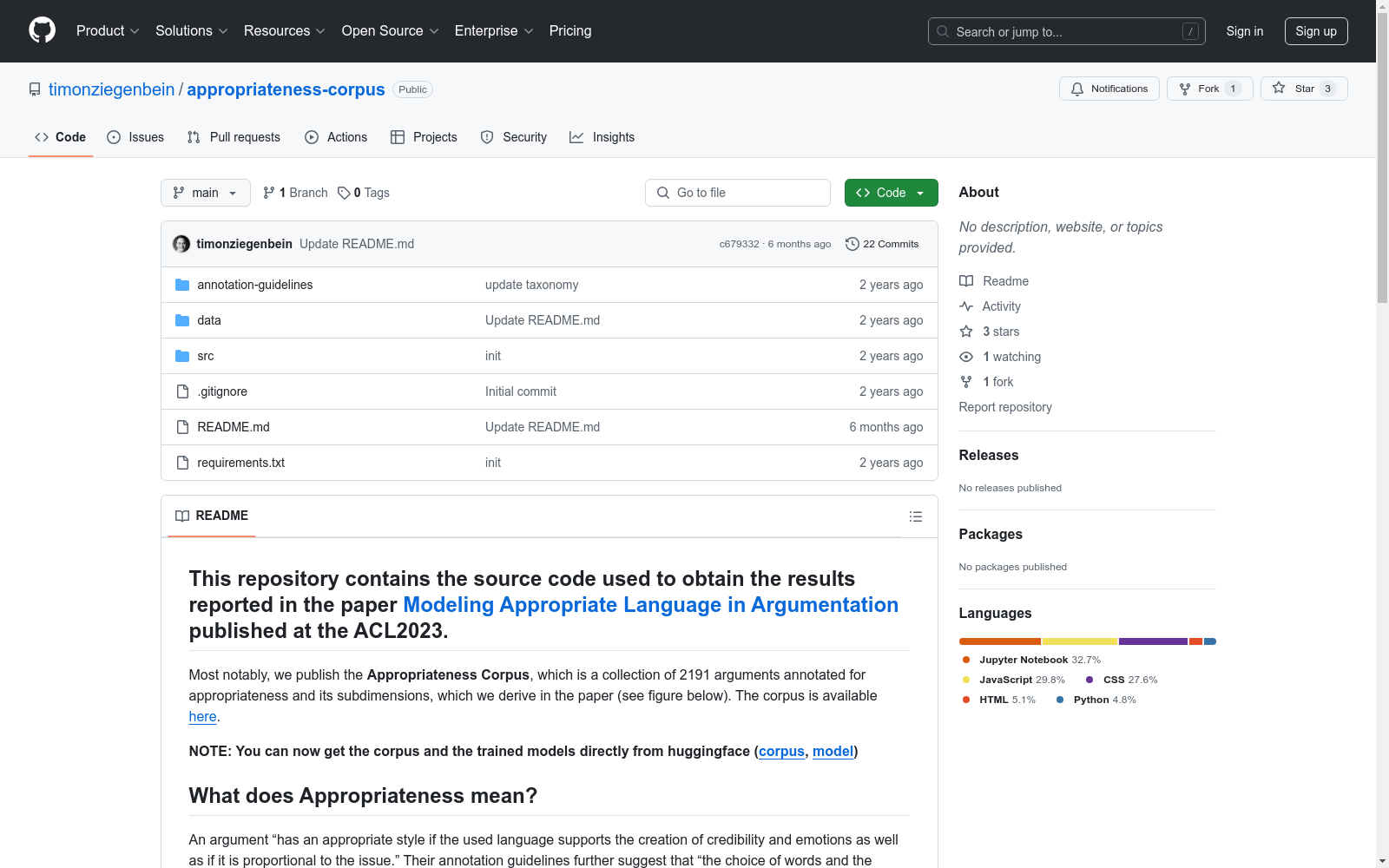The width and height of the screenshot is (1389, 868).
Task: Switch to the Actions tab
Action: [336, 137]
